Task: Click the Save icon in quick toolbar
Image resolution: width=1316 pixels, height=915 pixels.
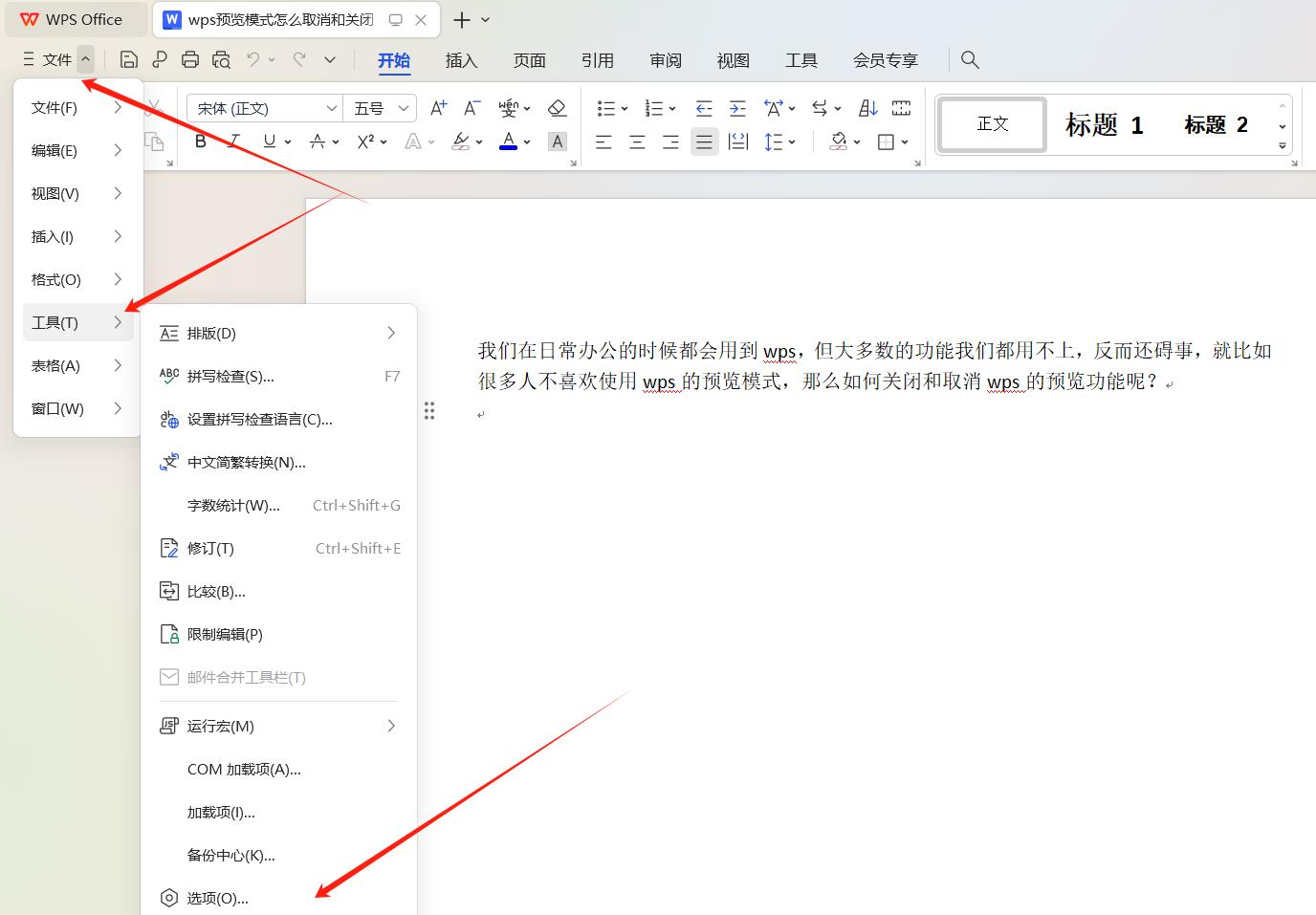Action: 129,59
